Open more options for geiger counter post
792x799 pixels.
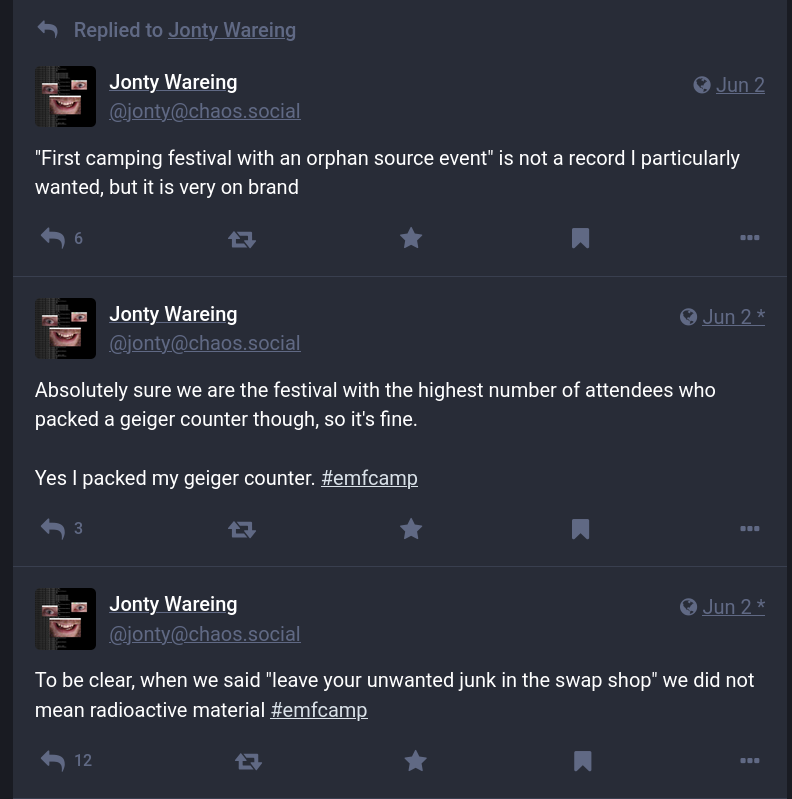click(x=749, y=528)
